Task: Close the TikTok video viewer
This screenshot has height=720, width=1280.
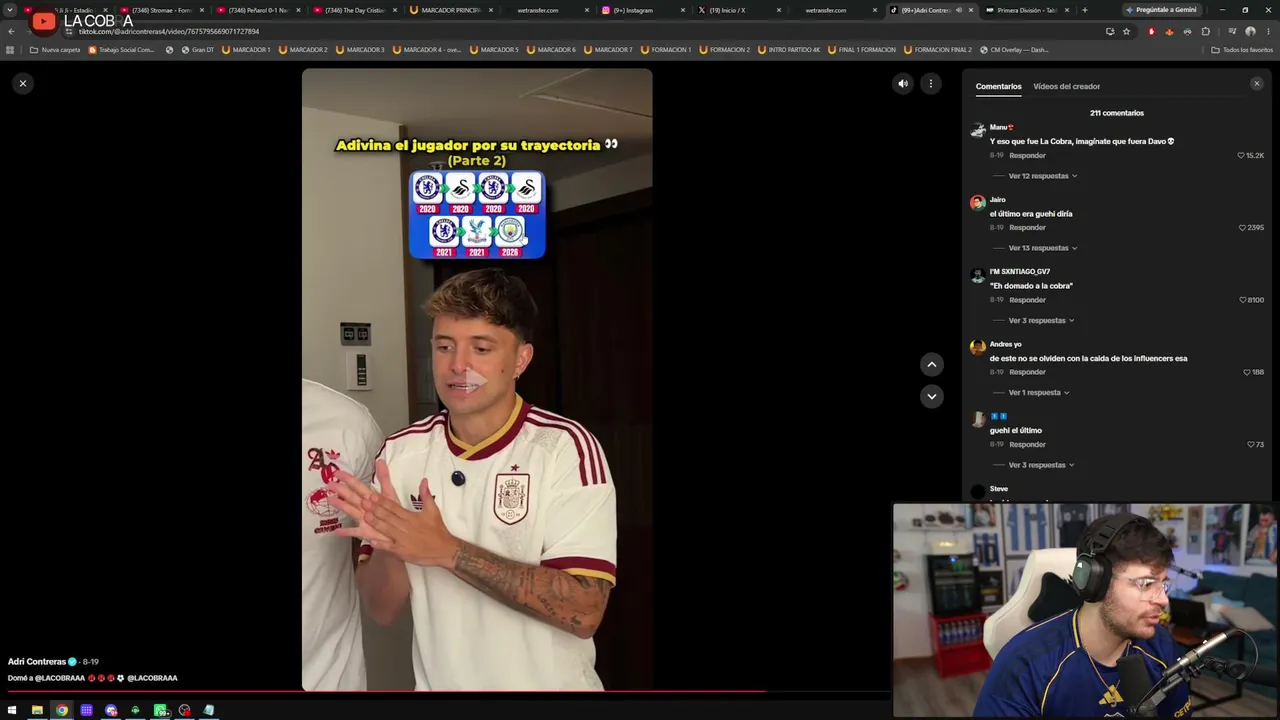Action: click(x=23, y=83)
